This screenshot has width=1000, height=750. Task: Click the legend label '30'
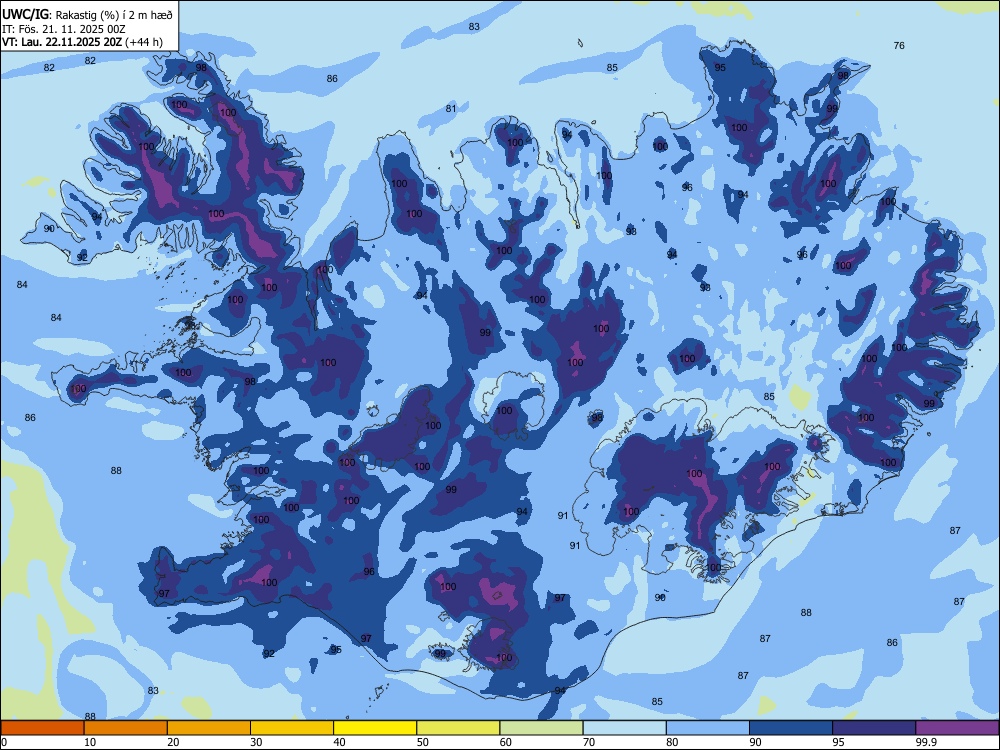(256, 742)
